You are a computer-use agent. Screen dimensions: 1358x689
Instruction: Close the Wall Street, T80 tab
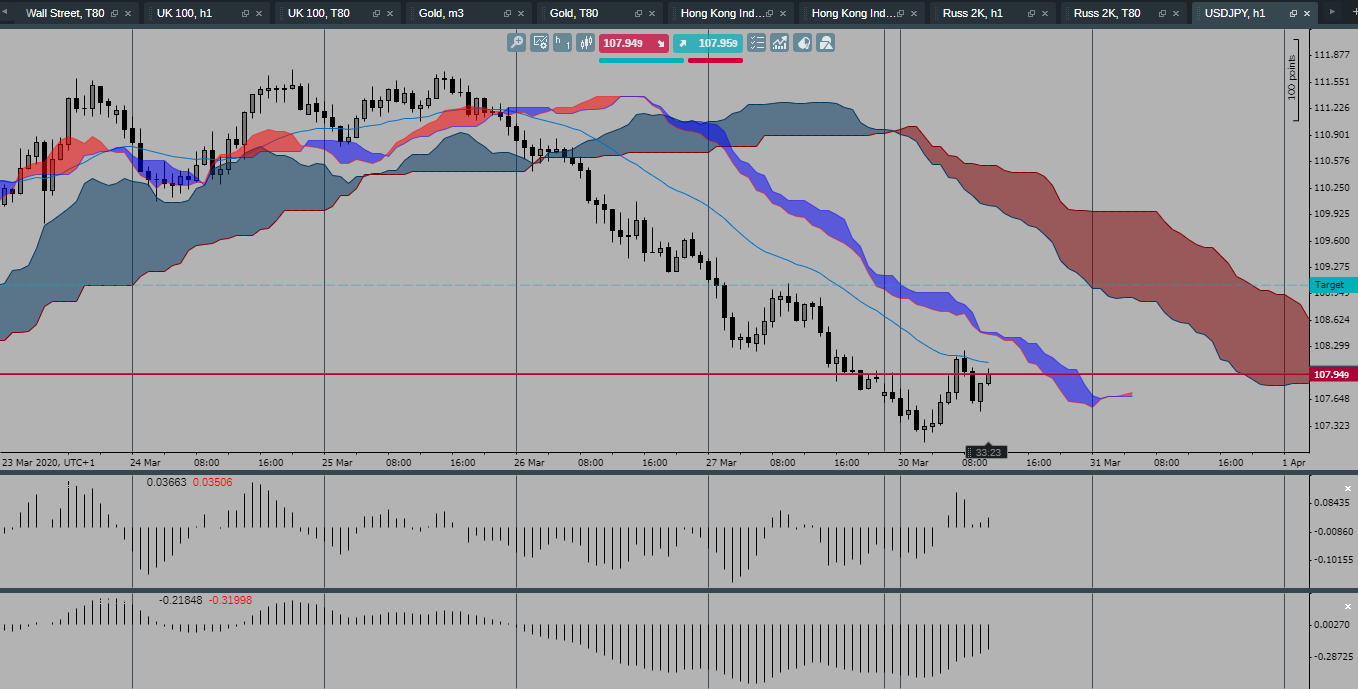[130, 14]
